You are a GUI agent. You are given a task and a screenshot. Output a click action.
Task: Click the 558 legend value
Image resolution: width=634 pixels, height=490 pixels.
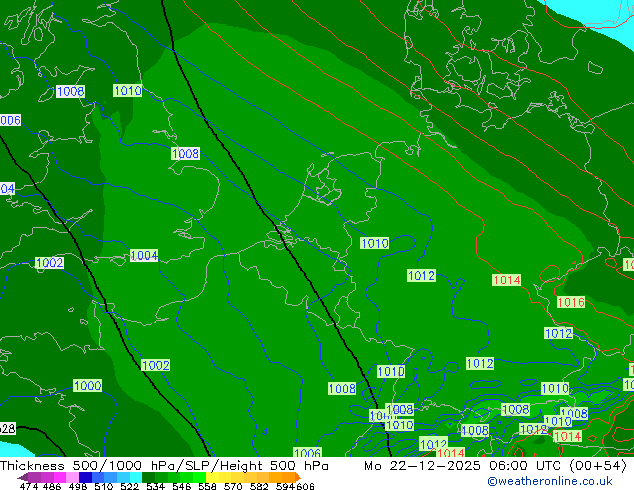[207, 486]
